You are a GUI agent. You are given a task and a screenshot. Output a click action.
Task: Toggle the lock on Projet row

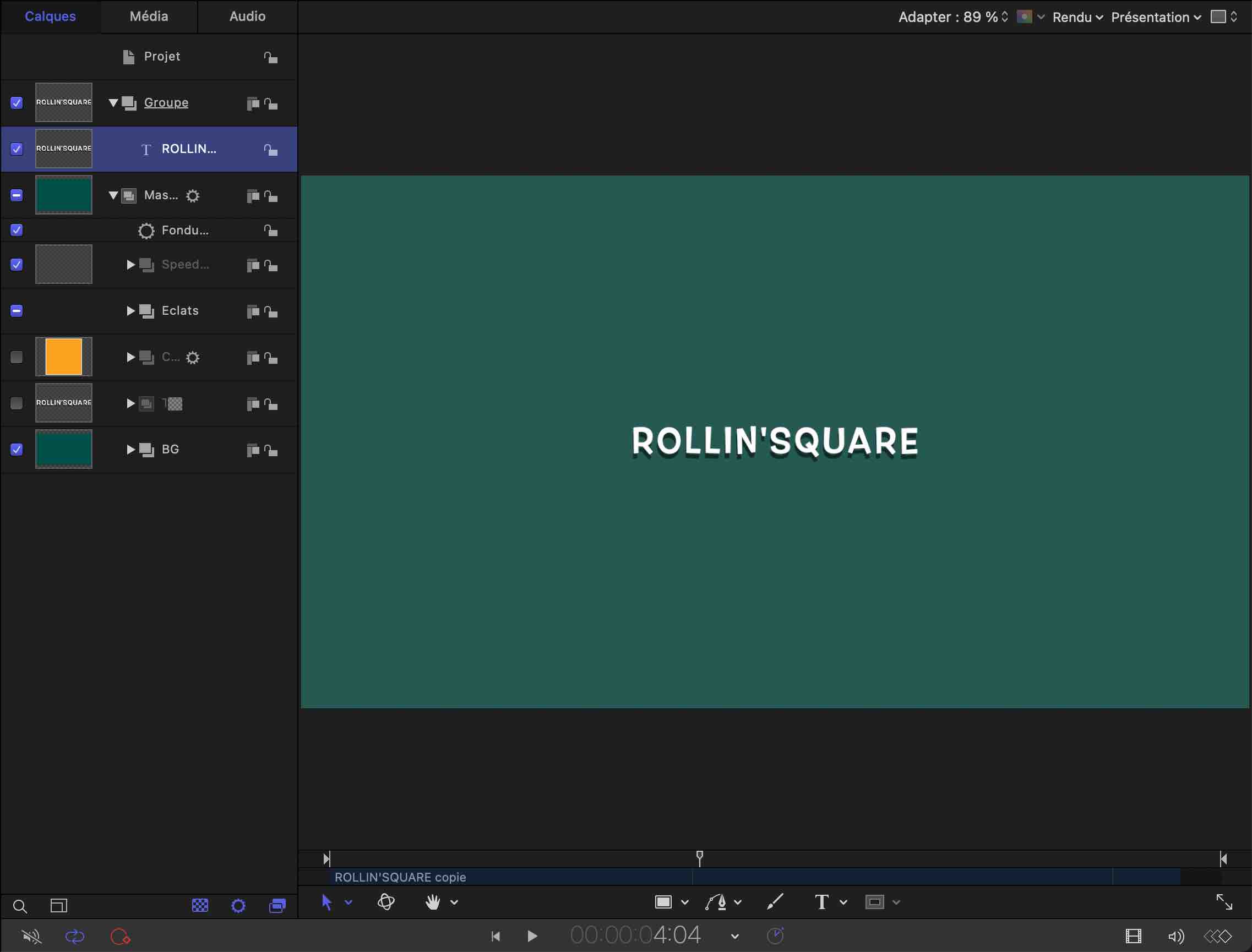tap(270, 57)
